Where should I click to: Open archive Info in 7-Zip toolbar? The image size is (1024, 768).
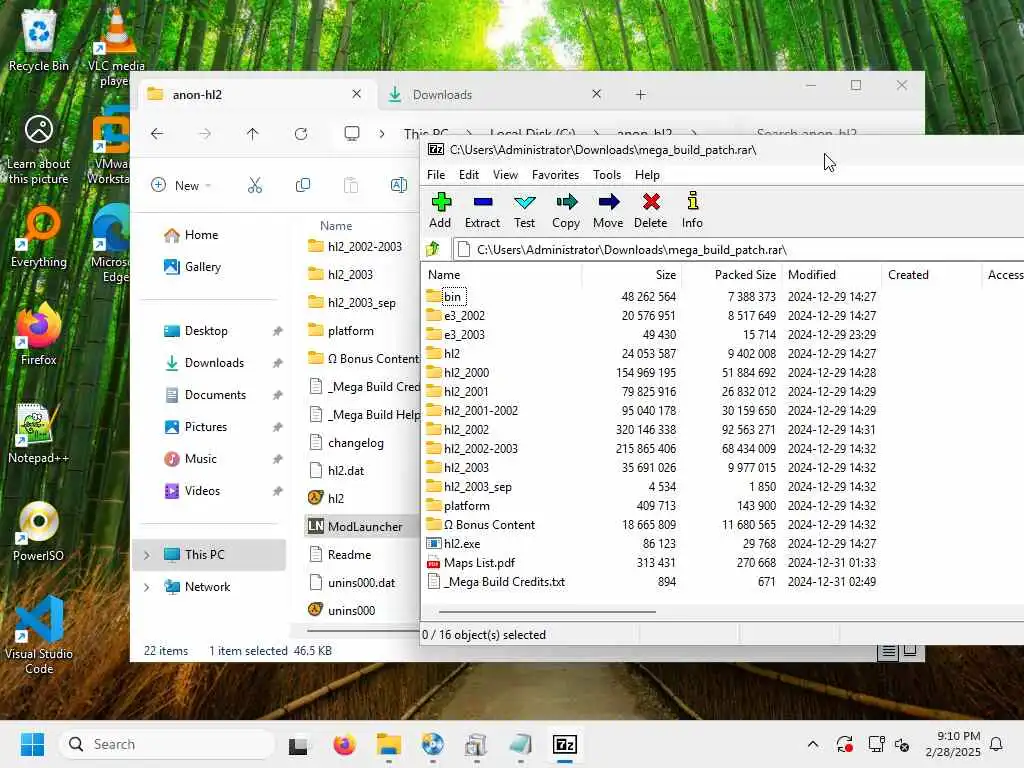point(692,210)
